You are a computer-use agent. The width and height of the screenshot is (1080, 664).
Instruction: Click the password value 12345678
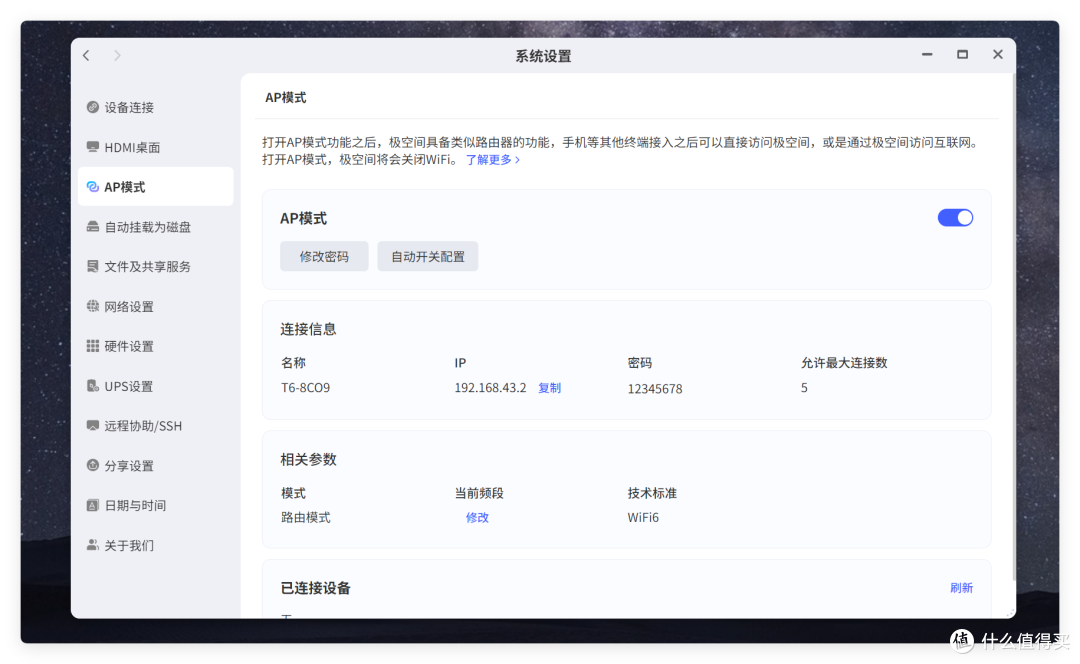pyautogui.click(x=655, y=388)
